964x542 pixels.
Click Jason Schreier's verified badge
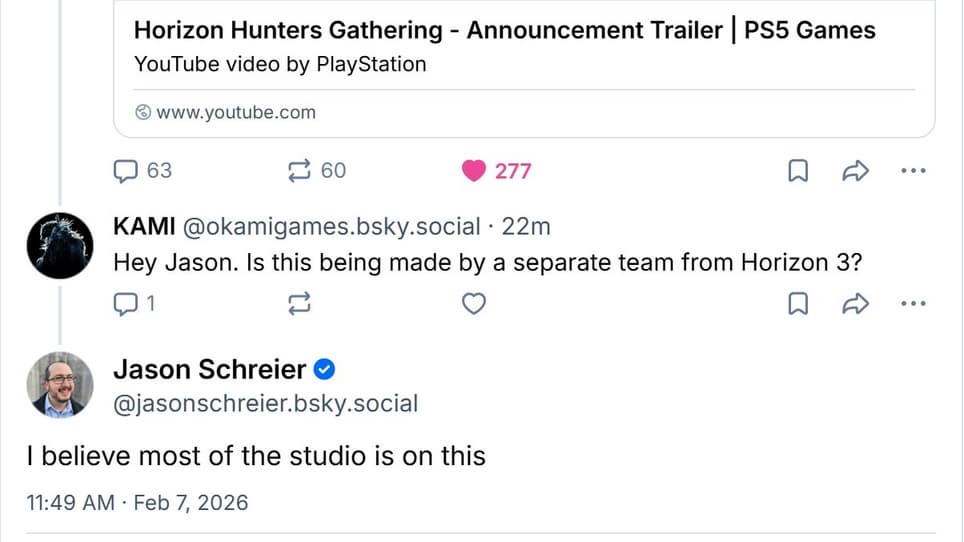[x=324, y=370]
